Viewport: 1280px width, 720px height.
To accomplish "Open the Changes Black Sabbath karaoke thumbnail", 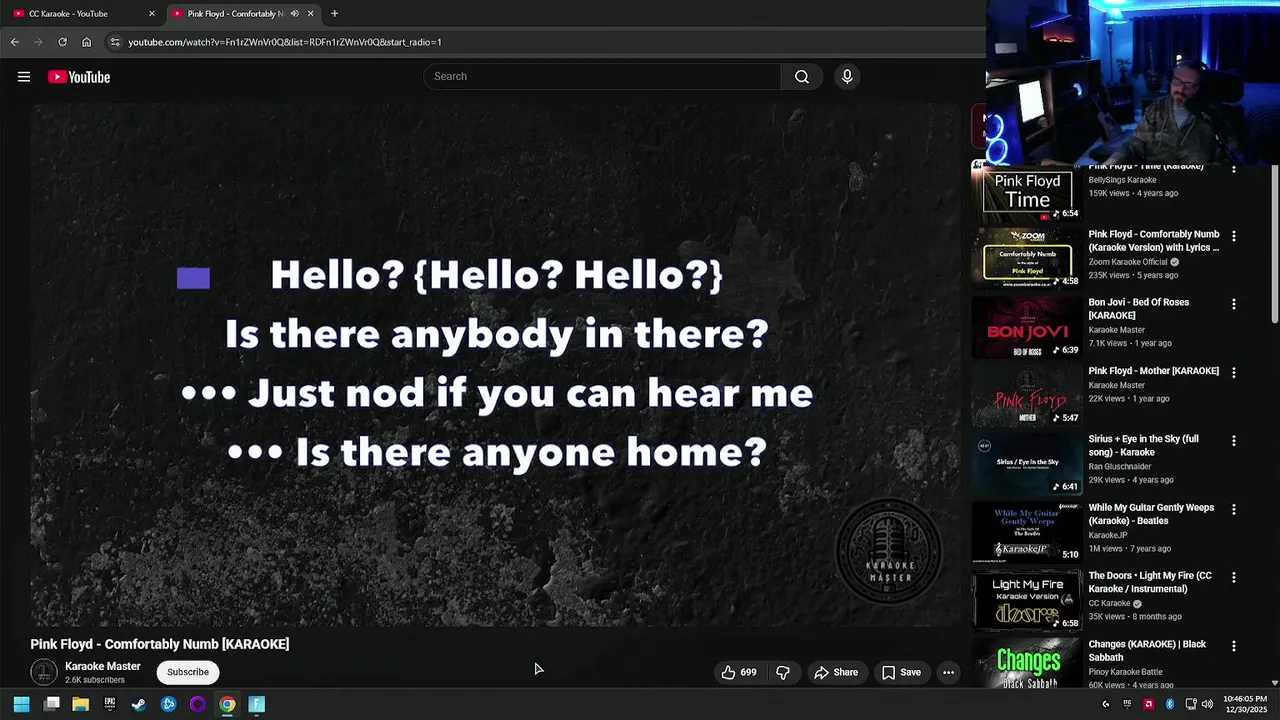I will pyautogui.click(x=1027, y=664).
